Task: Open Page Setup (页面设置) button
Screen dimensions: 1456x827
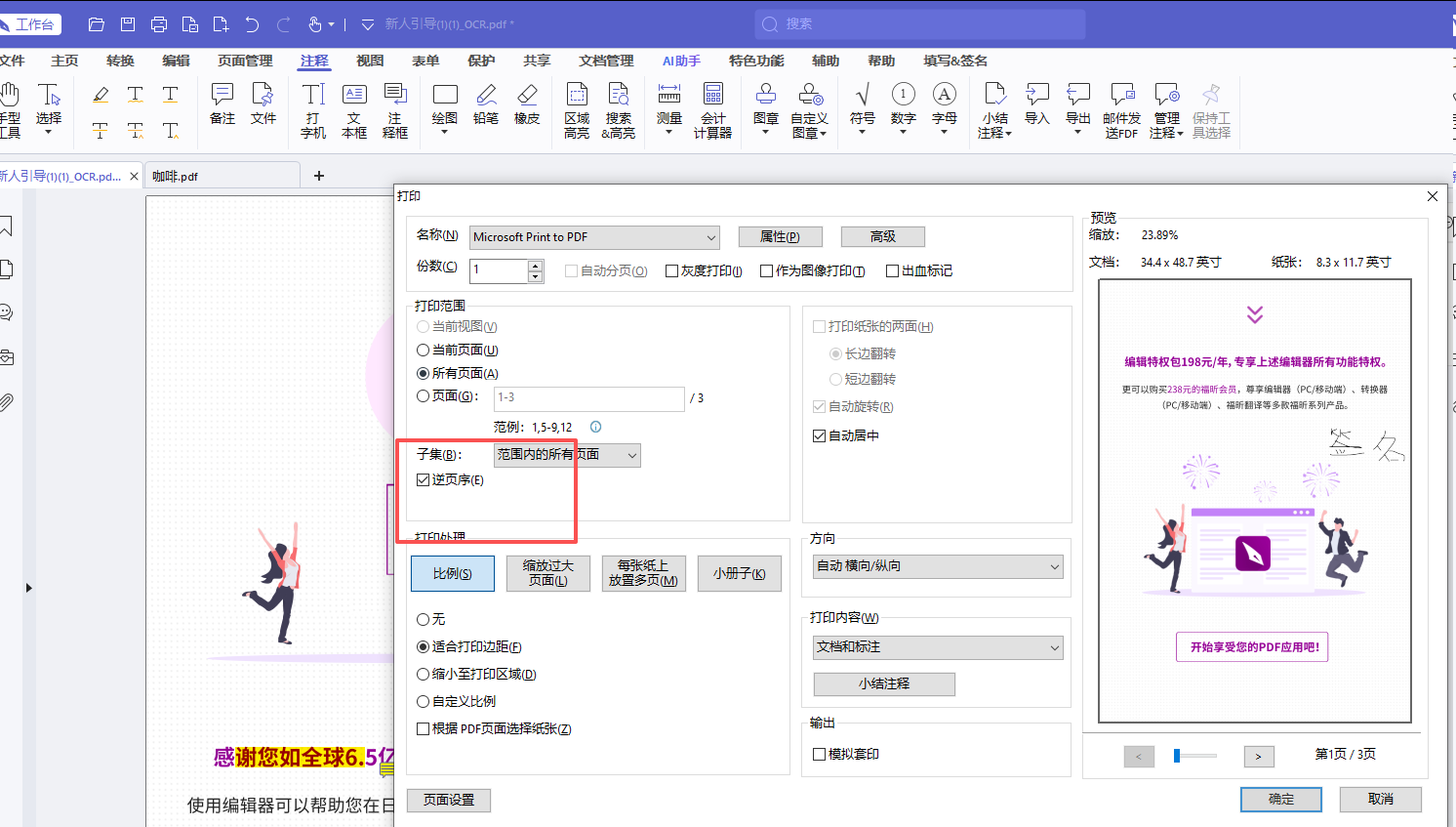Action: (x=449, y=800)
